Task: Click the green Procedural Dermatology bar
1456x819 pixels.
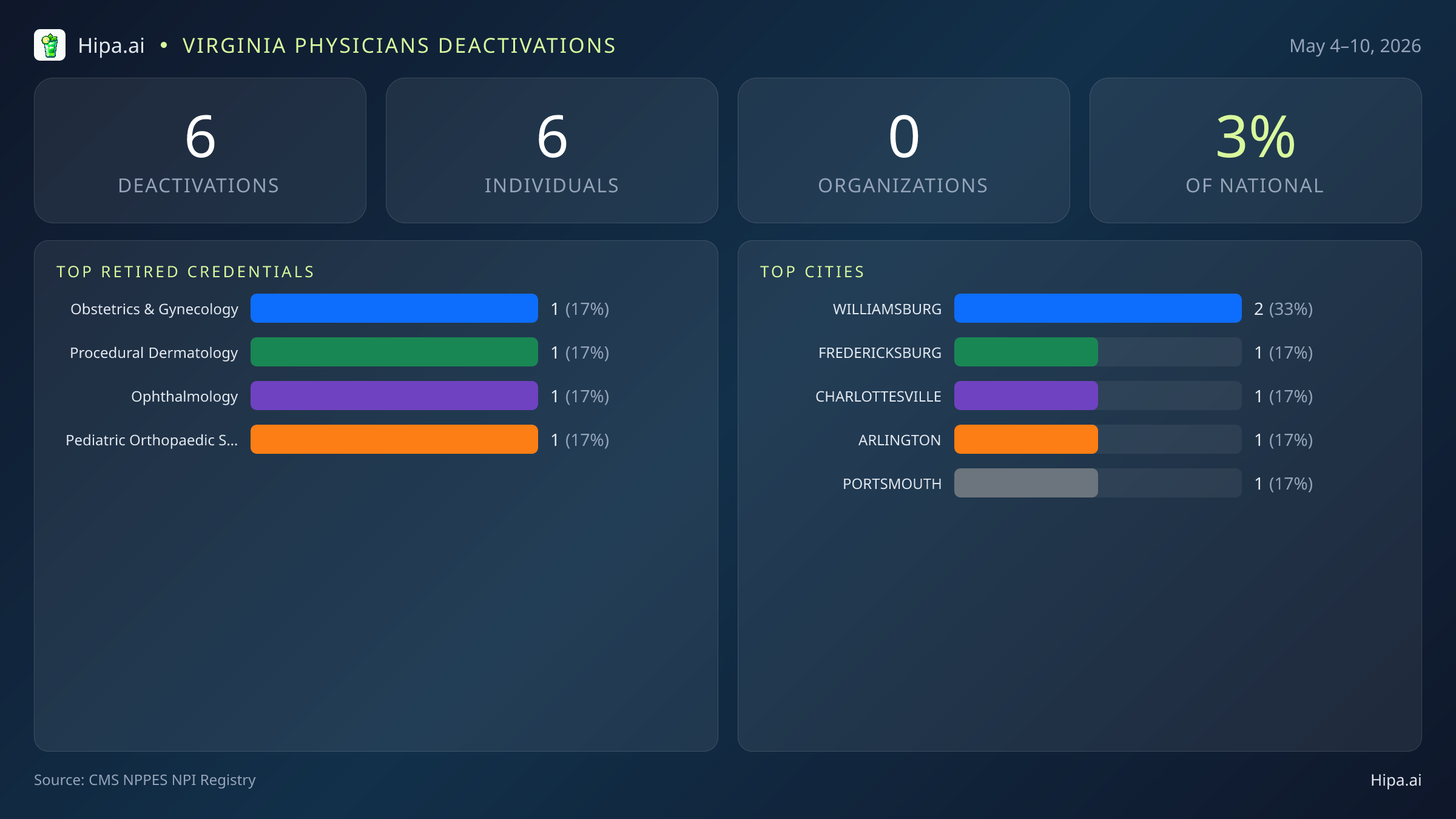Action: (394, 352)
